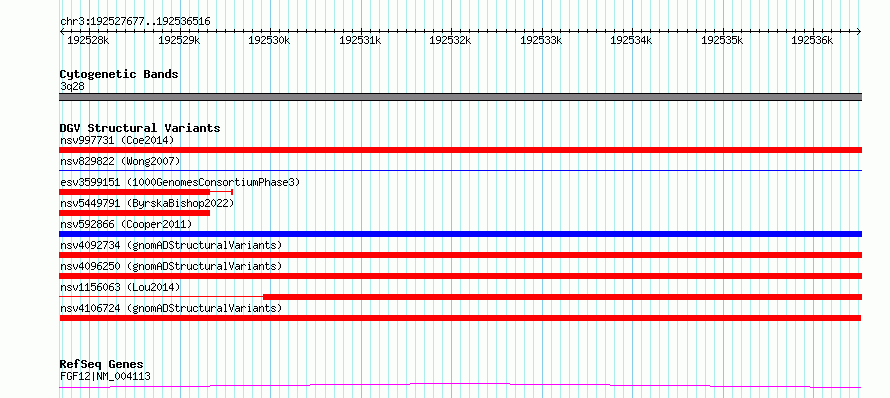Click the 192533k ruler tick label
This screenshot has width=890, height=398.
tap(541, 41)
